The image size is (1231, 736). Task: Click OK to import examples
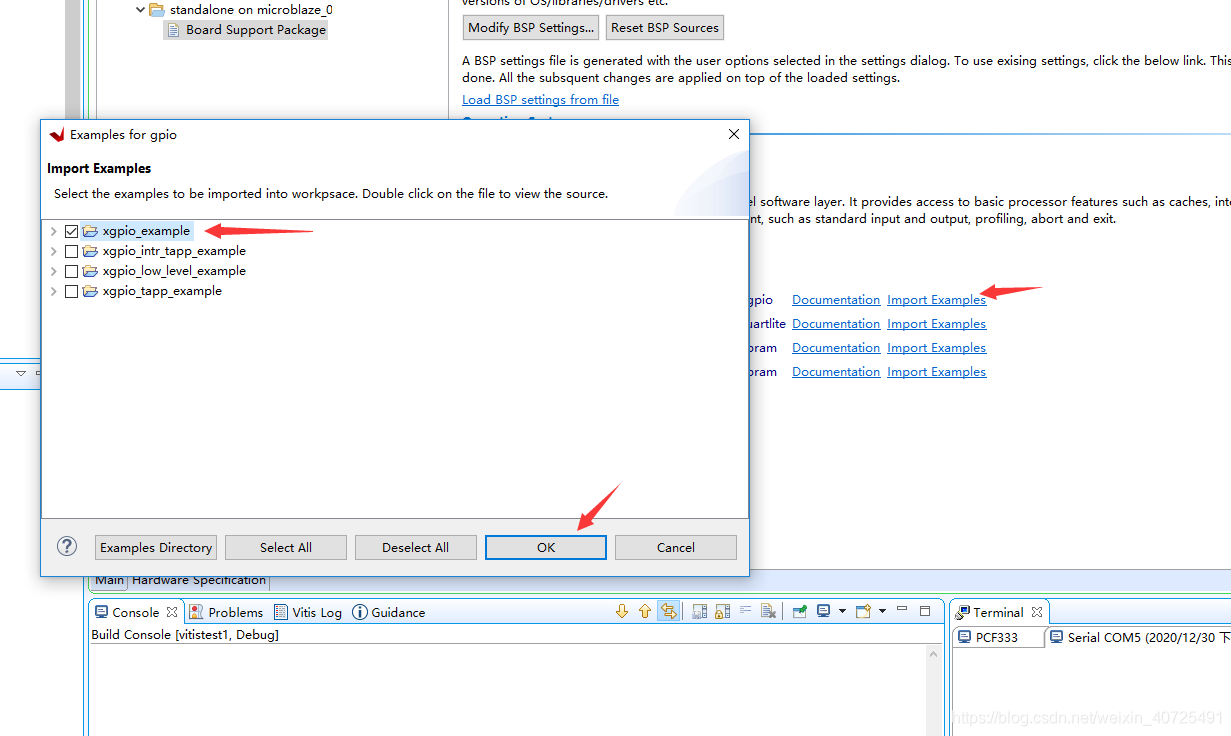[x=546, y=547]
